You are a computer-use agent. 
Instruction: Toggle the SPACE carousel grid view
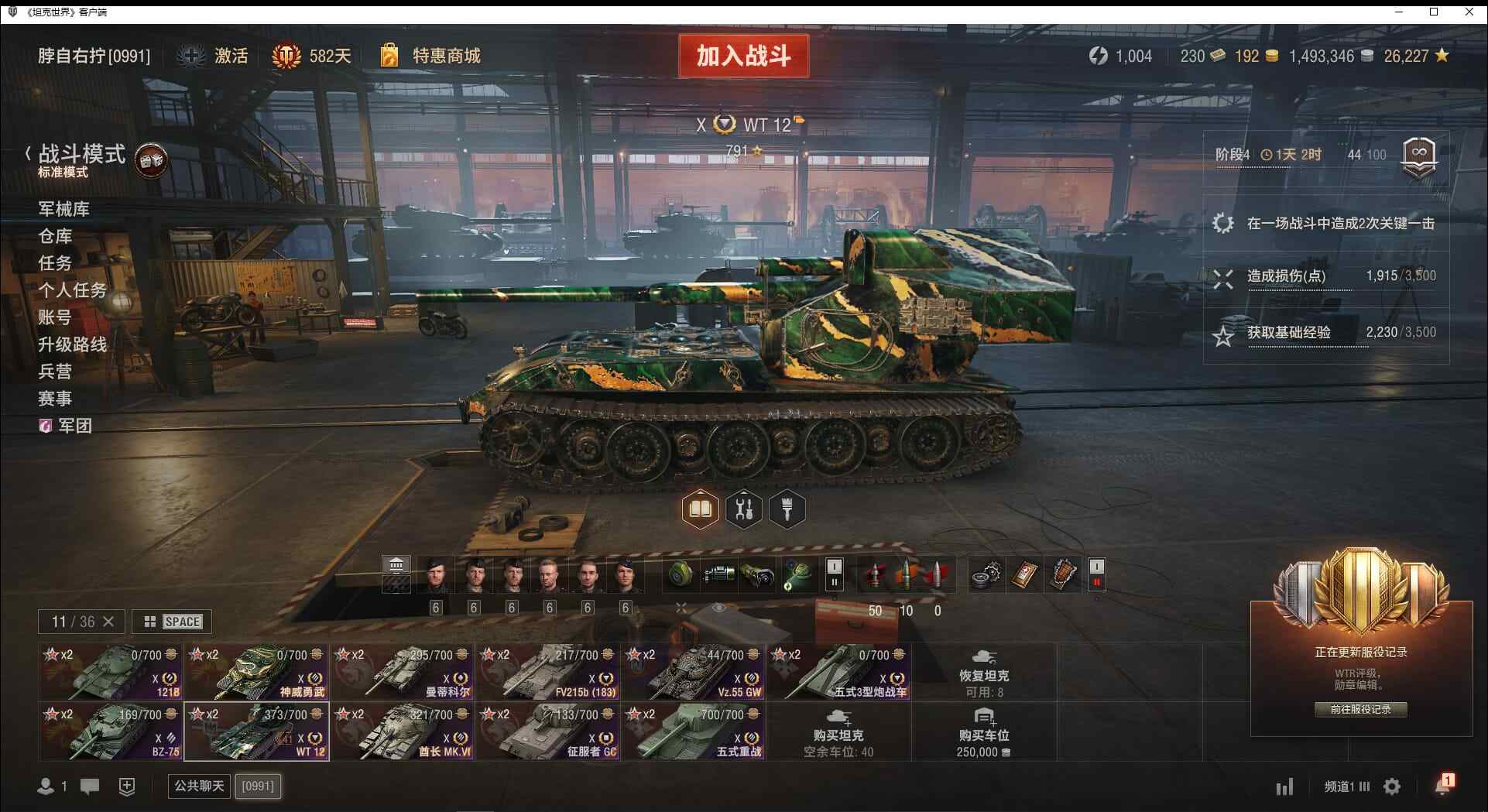172,622
